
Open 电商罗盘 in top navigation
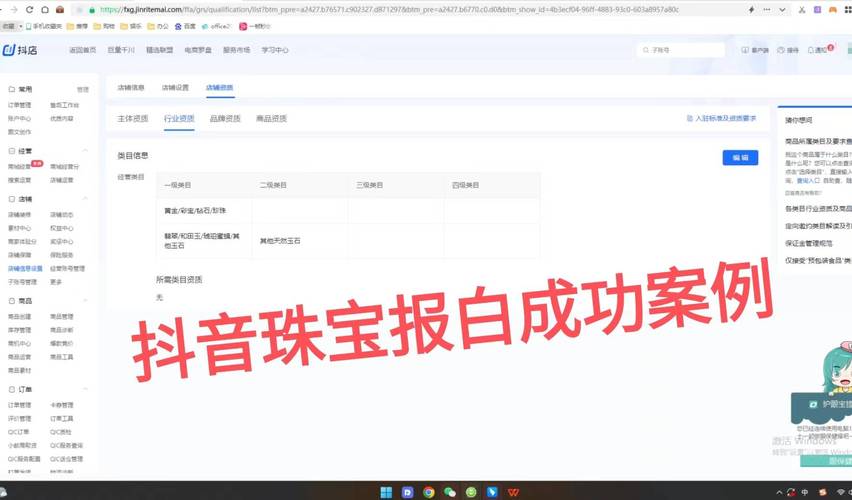[198, 50]
